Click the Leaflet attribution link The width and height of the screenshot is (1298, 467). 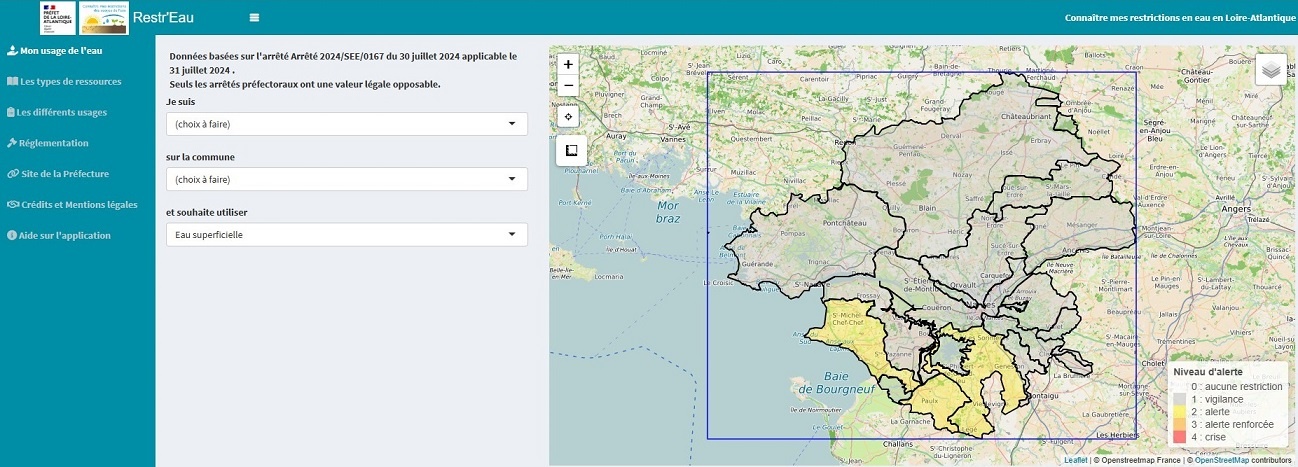click(x=1075, y=460)
